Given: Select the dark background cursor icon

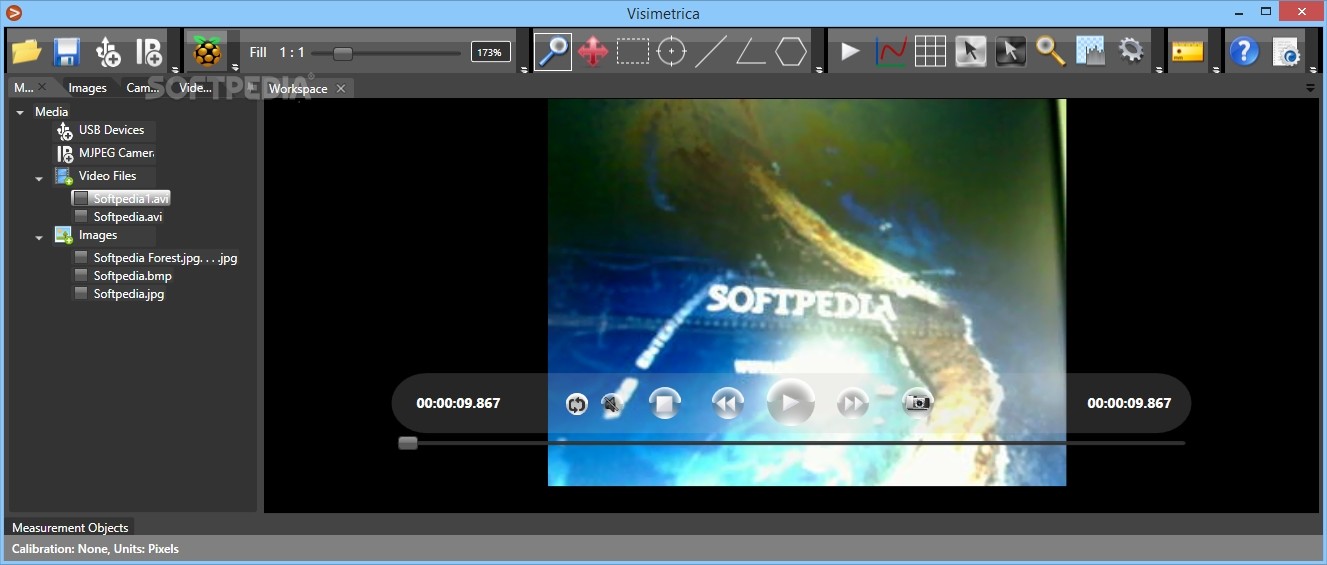Looking at the screenshot, I should coord(1010,51).
